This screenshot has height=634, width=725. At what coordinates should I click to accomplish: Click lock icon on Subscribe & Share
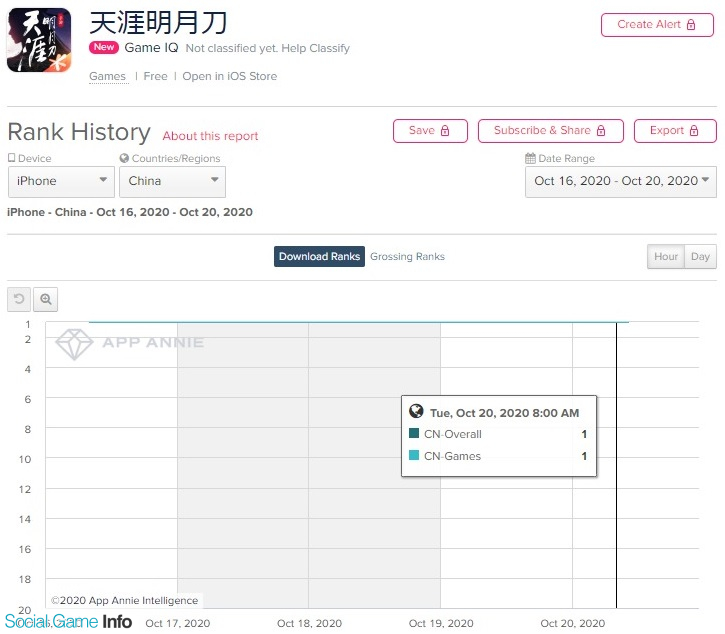pyautogui.click(x=601, y=131)
